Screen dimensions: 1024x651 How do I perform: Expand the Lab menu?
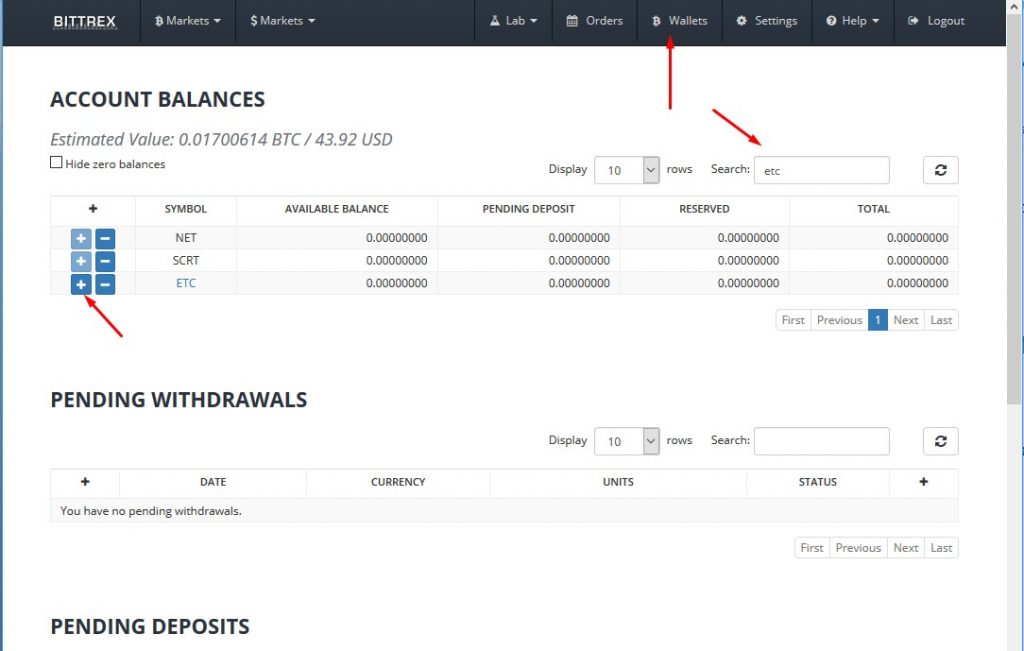pos(513,21)
